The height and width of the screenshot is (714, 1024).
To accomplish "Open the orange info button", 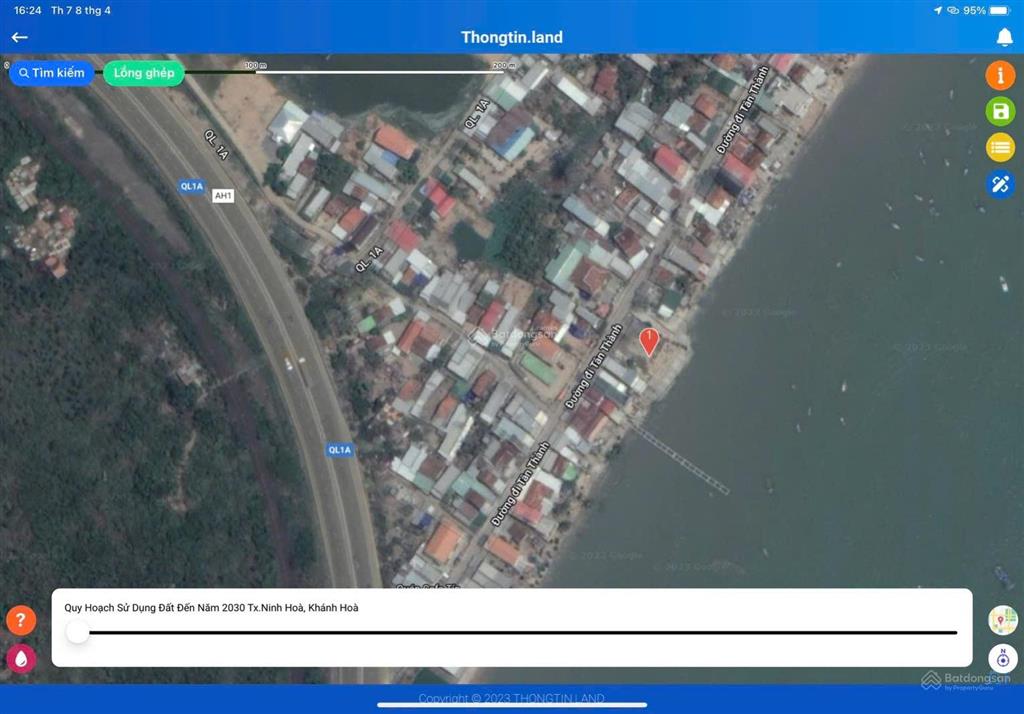I will (x=1000, y=75).
